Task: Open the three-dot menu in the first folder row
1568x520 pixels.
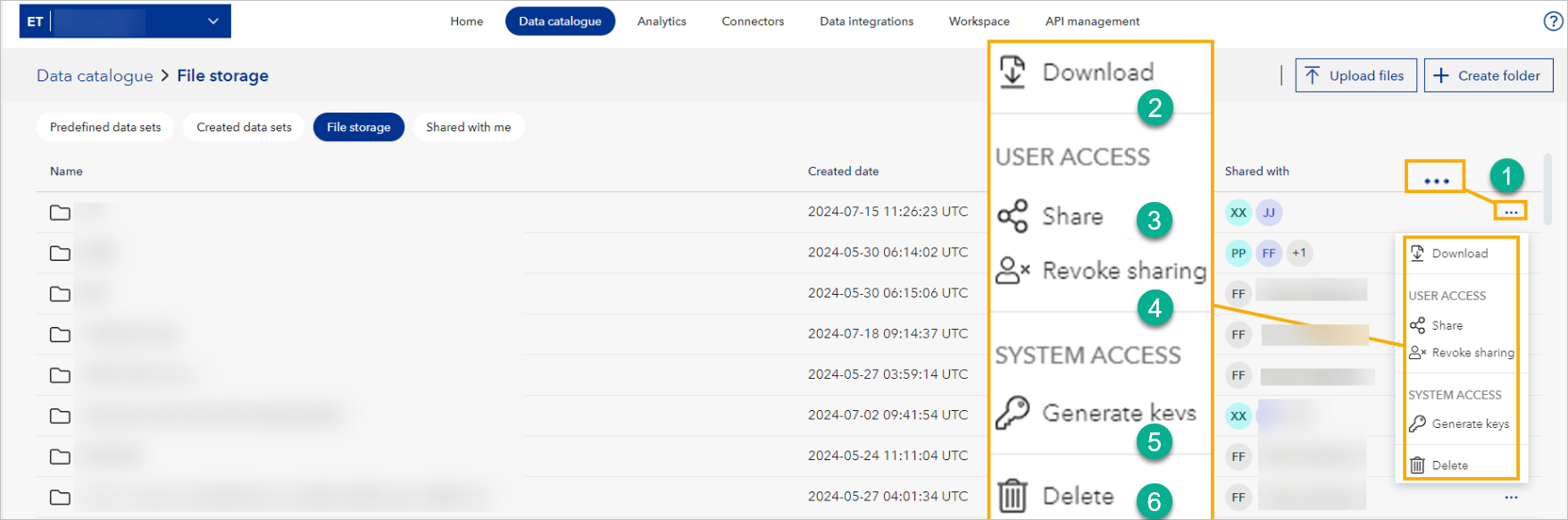Action: pyautogui.click(x=1511, y=212)
